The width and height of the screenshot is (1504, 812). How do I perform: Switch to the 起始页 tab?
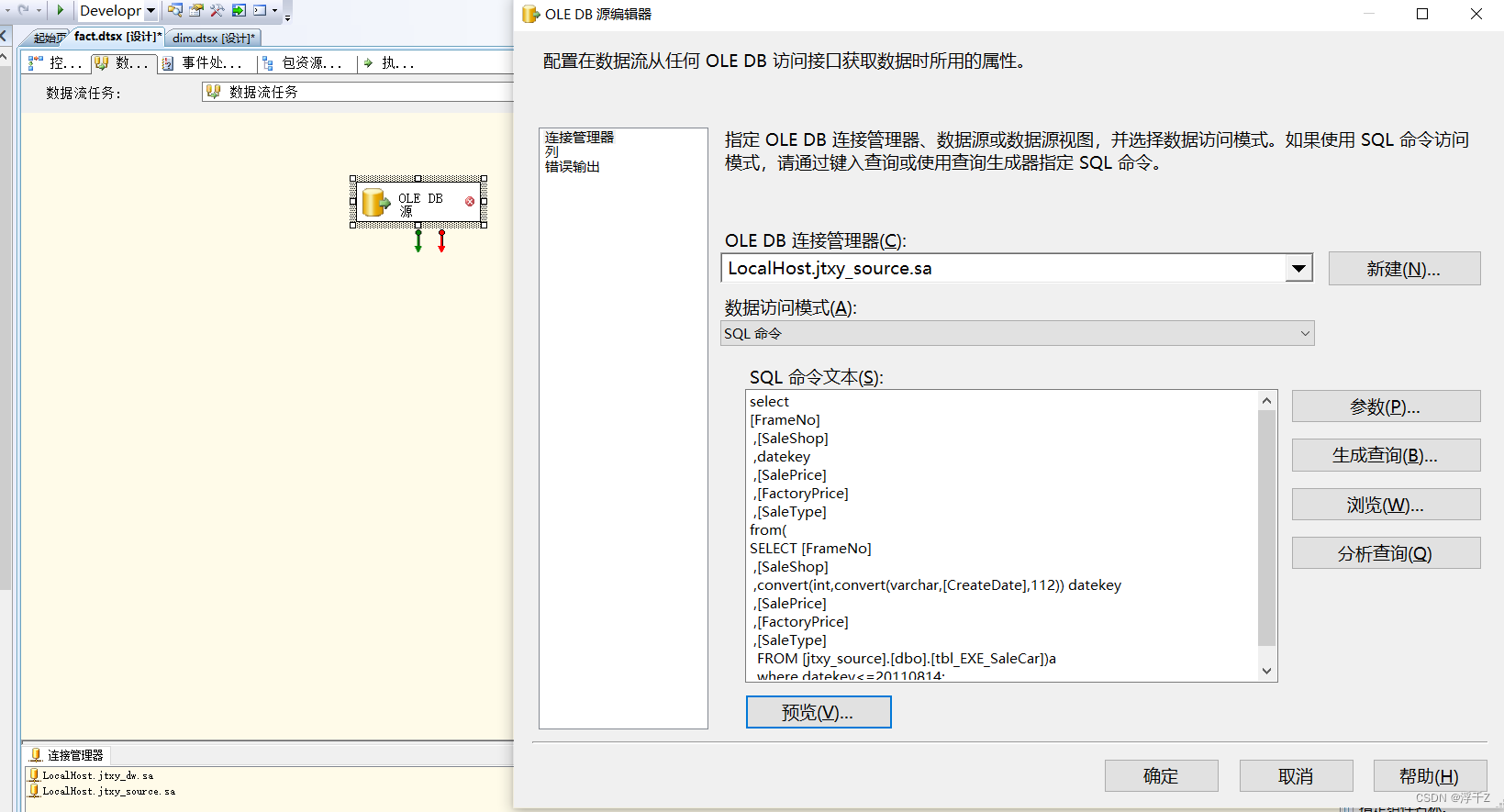click(x=48, y=38)
